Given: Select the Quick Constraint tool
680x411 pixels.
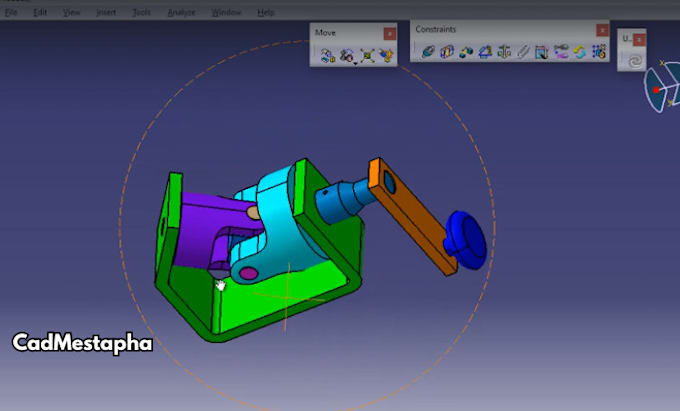Looking at the screenshot, I should coord(541,52).
